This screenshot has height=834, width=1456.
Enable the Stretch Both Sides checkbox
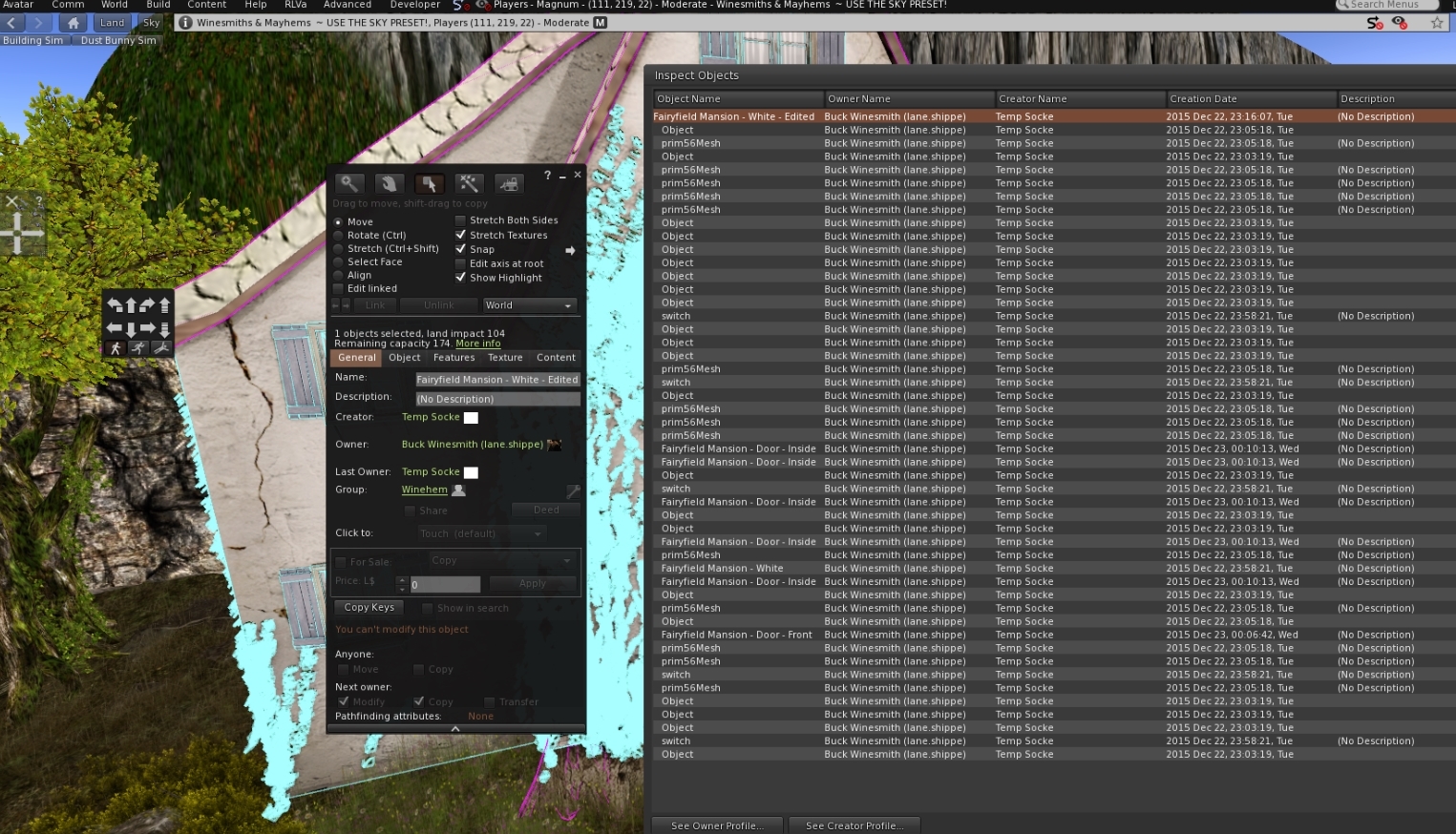click(460, 220)
